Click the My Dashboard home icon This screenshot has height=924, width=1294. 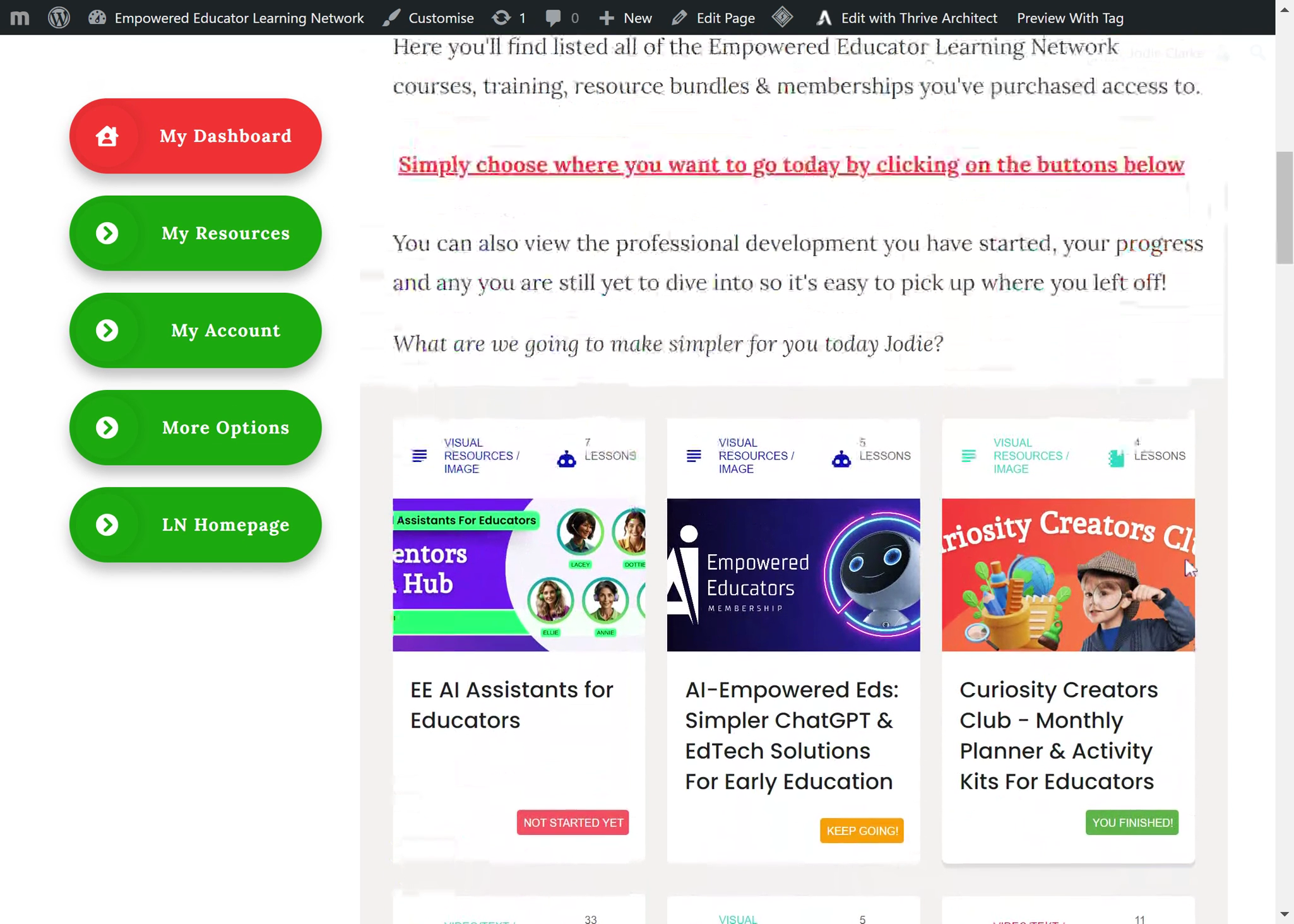click(x=107, y=136)
